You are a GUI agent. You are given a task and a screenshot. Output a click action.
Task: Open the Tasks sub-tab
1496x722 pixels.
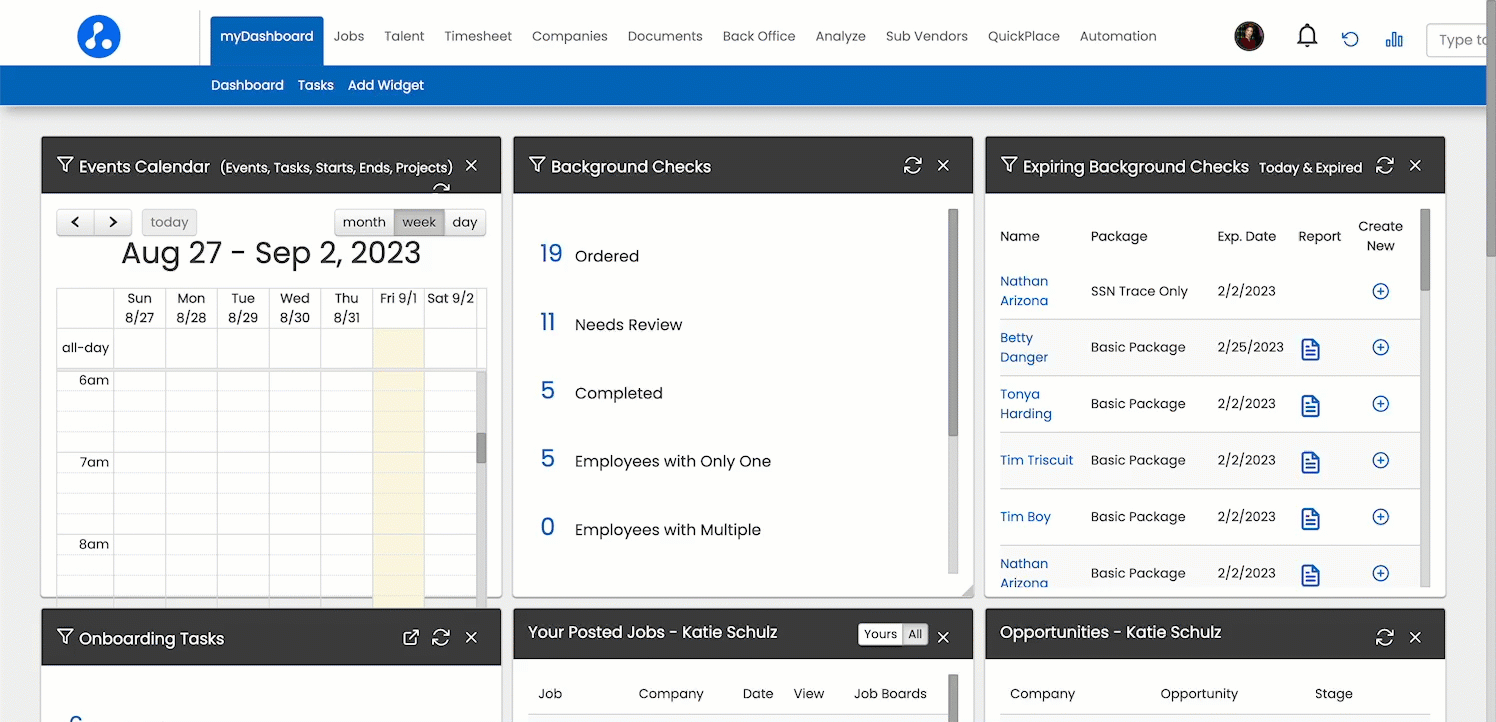tap(316, 85)
